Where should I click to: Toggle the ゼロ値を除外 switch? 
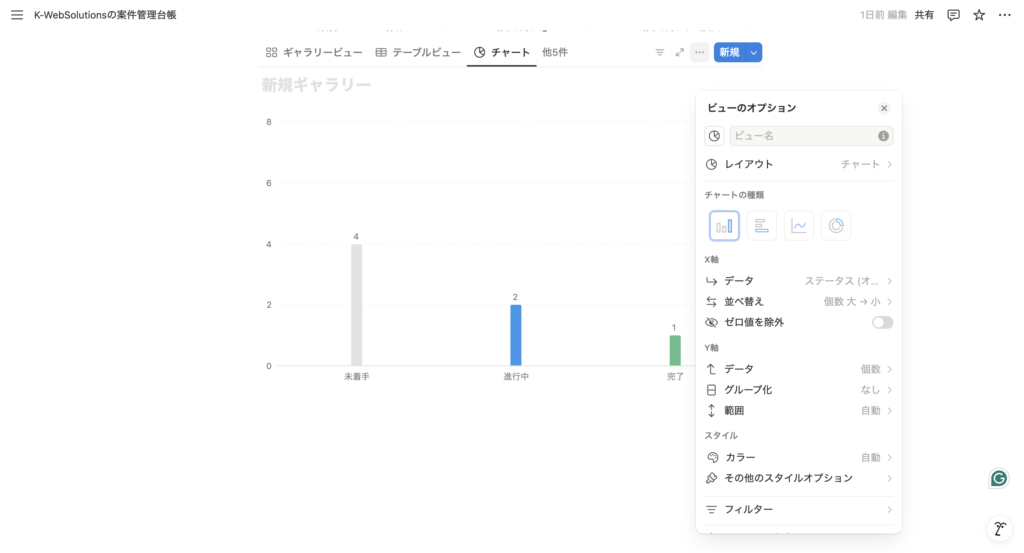point(882,322)
